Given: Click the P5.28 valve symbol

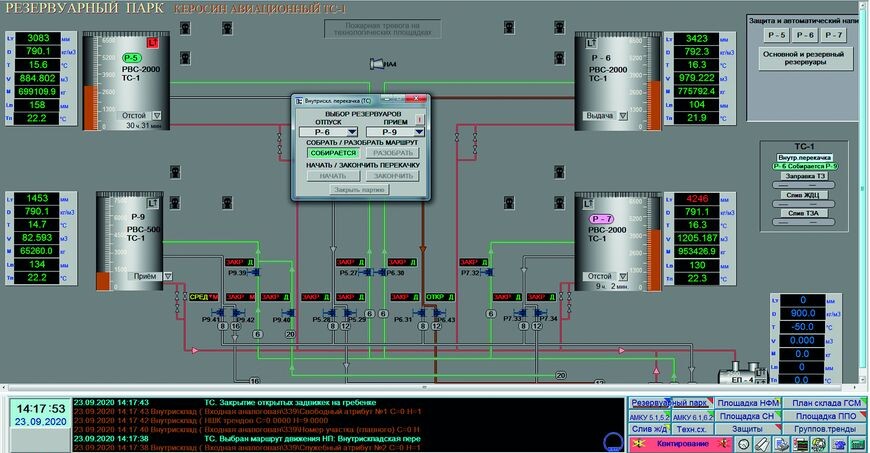Looking at the screenshot, I should pyautogui.click(x=331, y=313).
